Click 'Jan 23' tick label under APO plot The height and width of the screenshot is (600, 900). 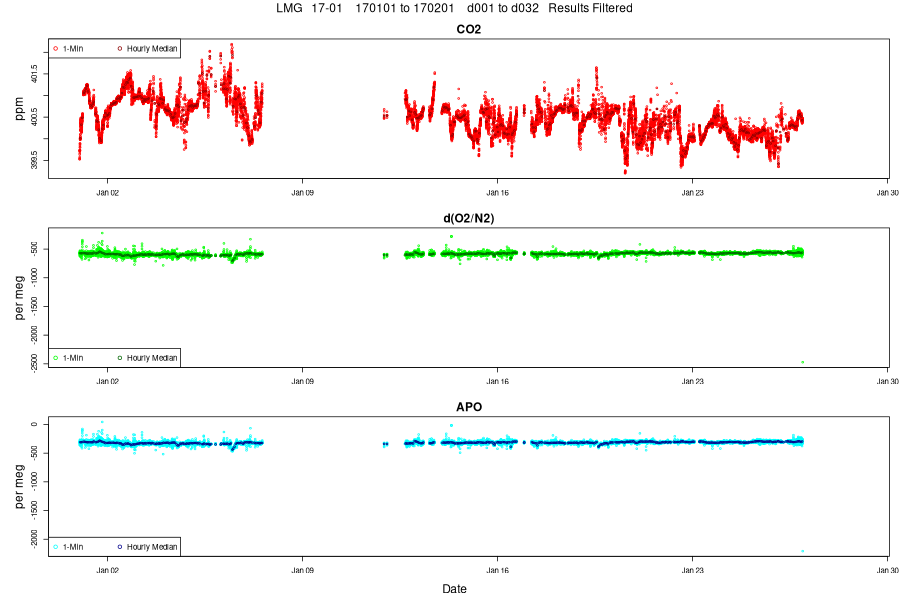[693, 570]
